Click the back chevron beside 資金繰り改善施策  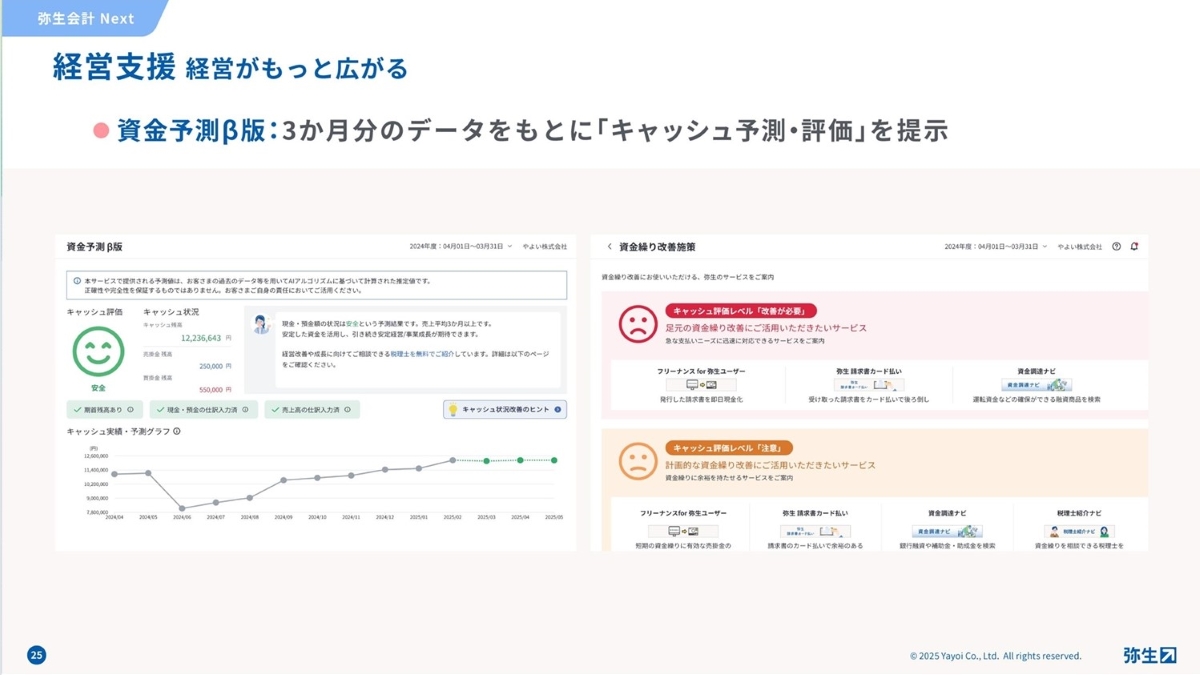point(610,246)
